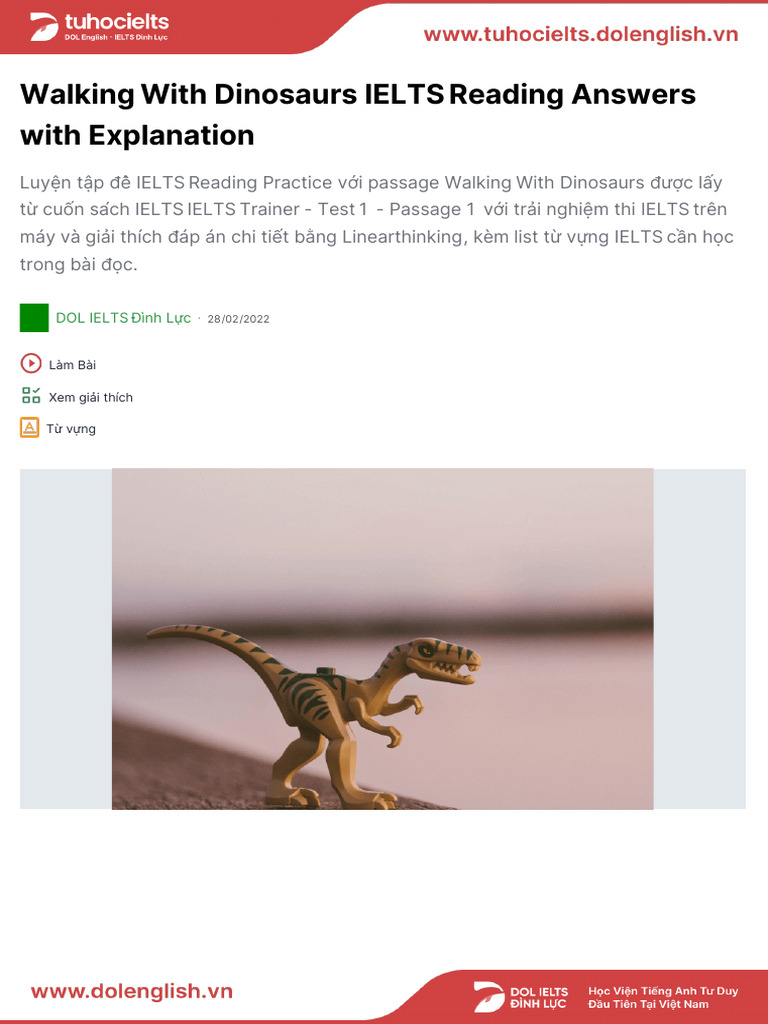Open the Từ vựng link
The image size is (768, 1024).
(71, 429)
